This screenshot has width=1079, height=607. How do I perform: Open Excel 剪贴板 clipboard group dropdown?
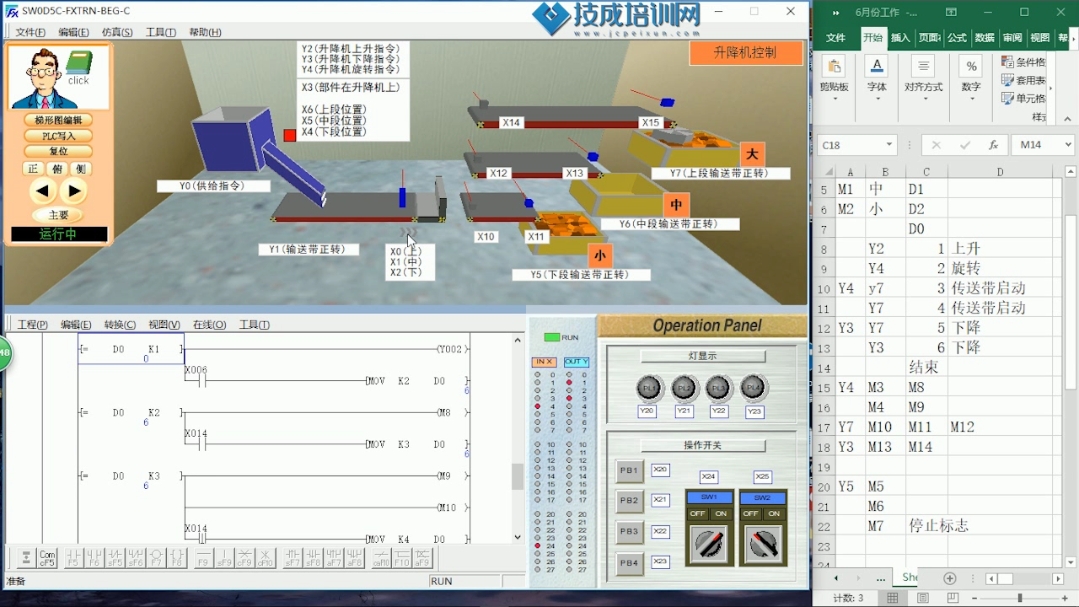pyautogui.click(x=834, y=100)
